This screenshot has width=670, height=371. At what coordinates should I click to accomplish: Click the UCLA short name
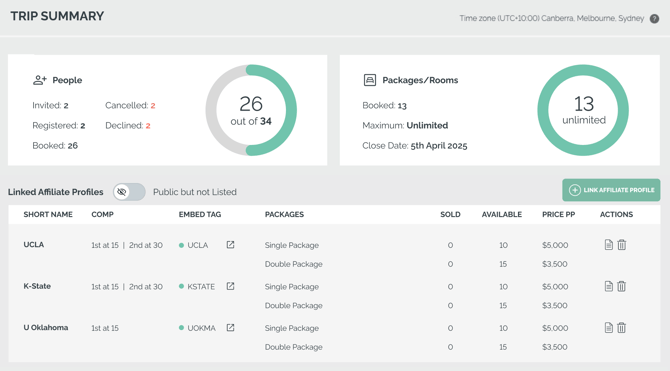click(x=34, y=244)
